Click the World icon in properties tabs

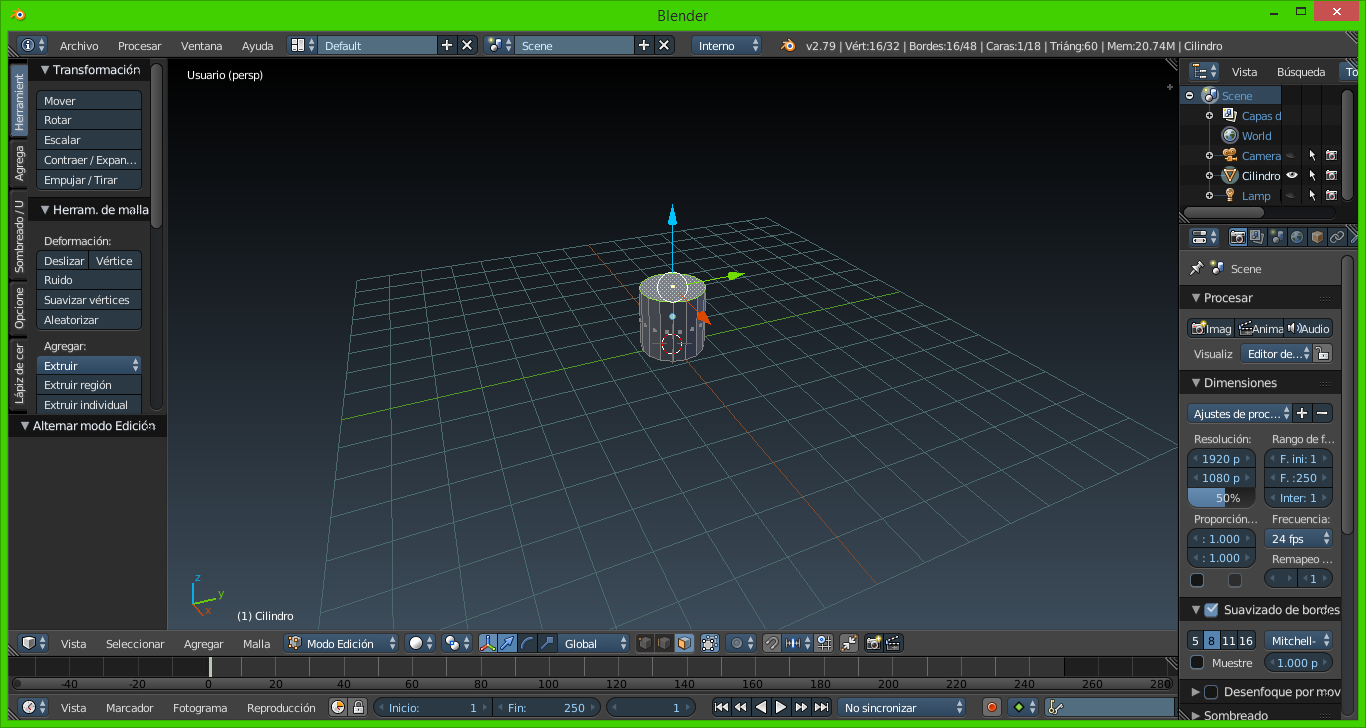(x=1297, y=237)
